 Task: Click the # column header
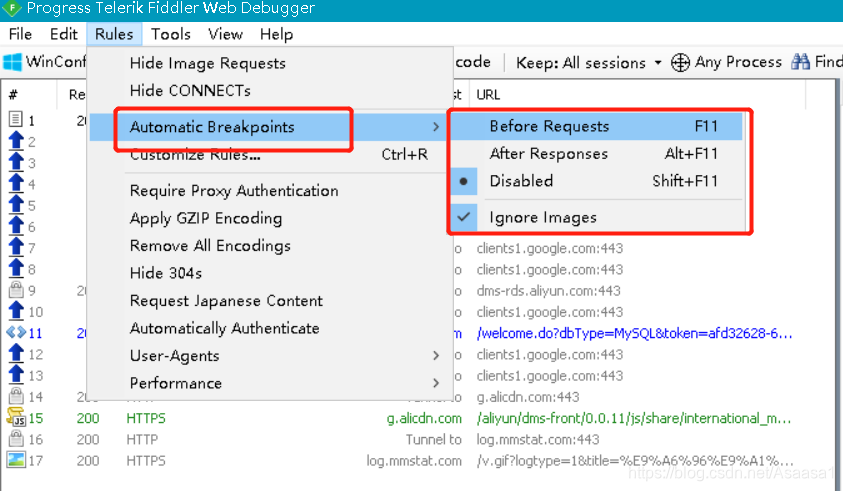click(x=13, y=95)
